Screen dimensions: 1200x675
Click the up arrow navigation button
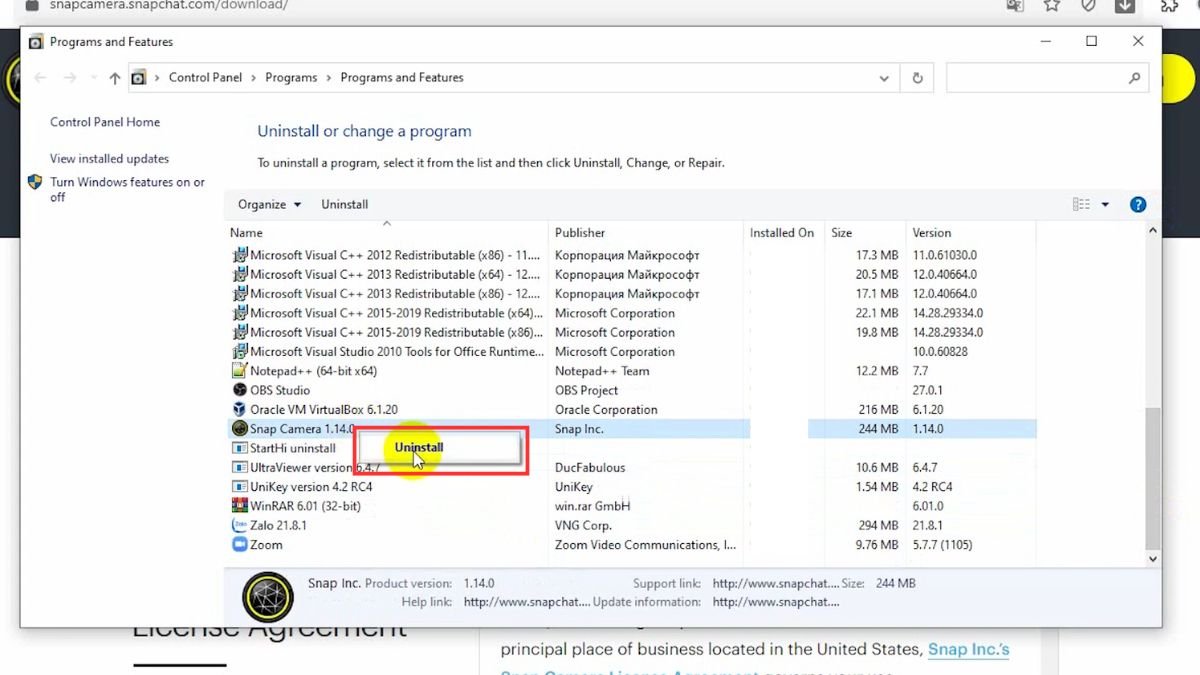[115, 78]
